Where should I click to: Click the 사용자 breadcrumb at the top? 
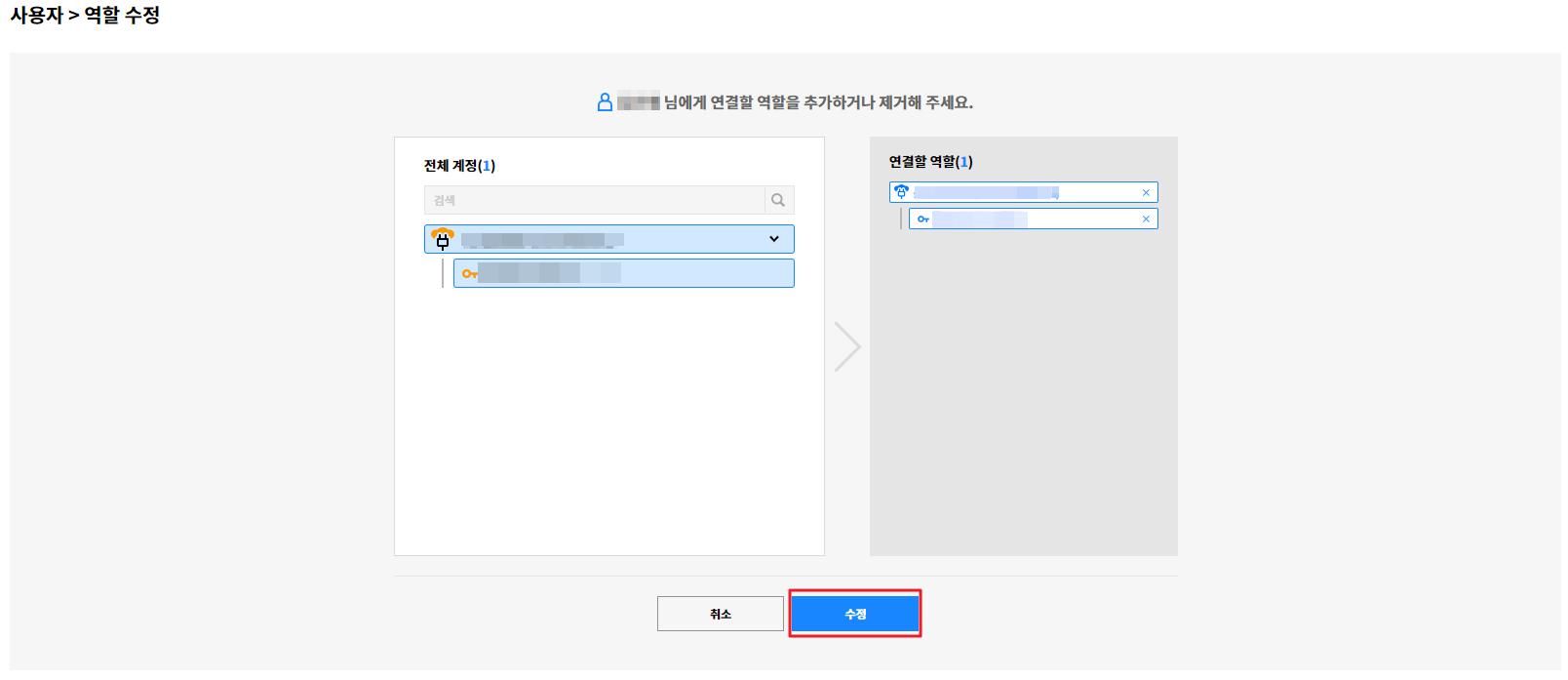[x=36, y=16]
